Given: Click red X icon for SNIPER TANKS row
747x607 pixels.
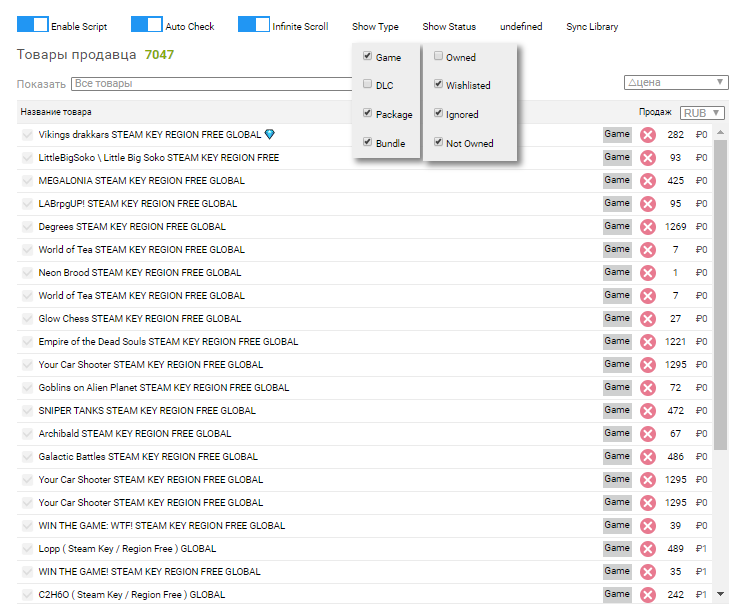Looking at the screenshot, I should point(647,411).
